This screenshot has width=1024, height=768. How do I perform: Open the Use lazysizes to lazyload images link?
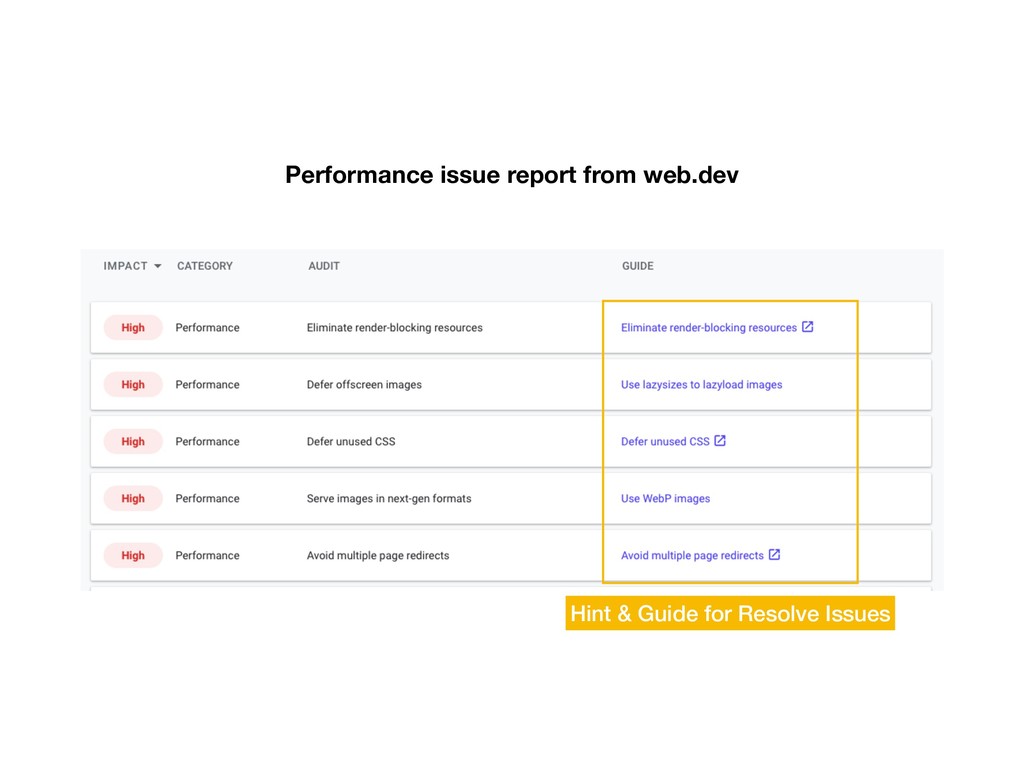701,385
